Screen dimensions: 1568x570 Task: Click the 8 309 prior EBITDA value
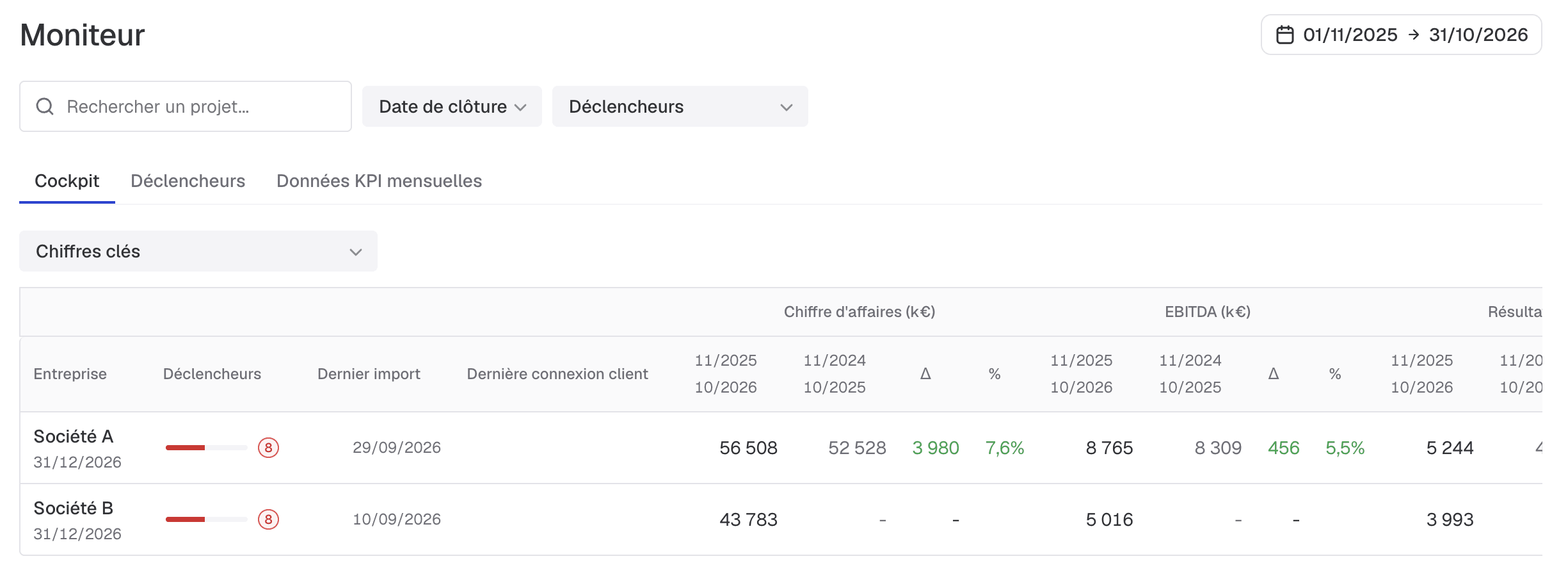pyautogui.click(x=1218, y=448)
